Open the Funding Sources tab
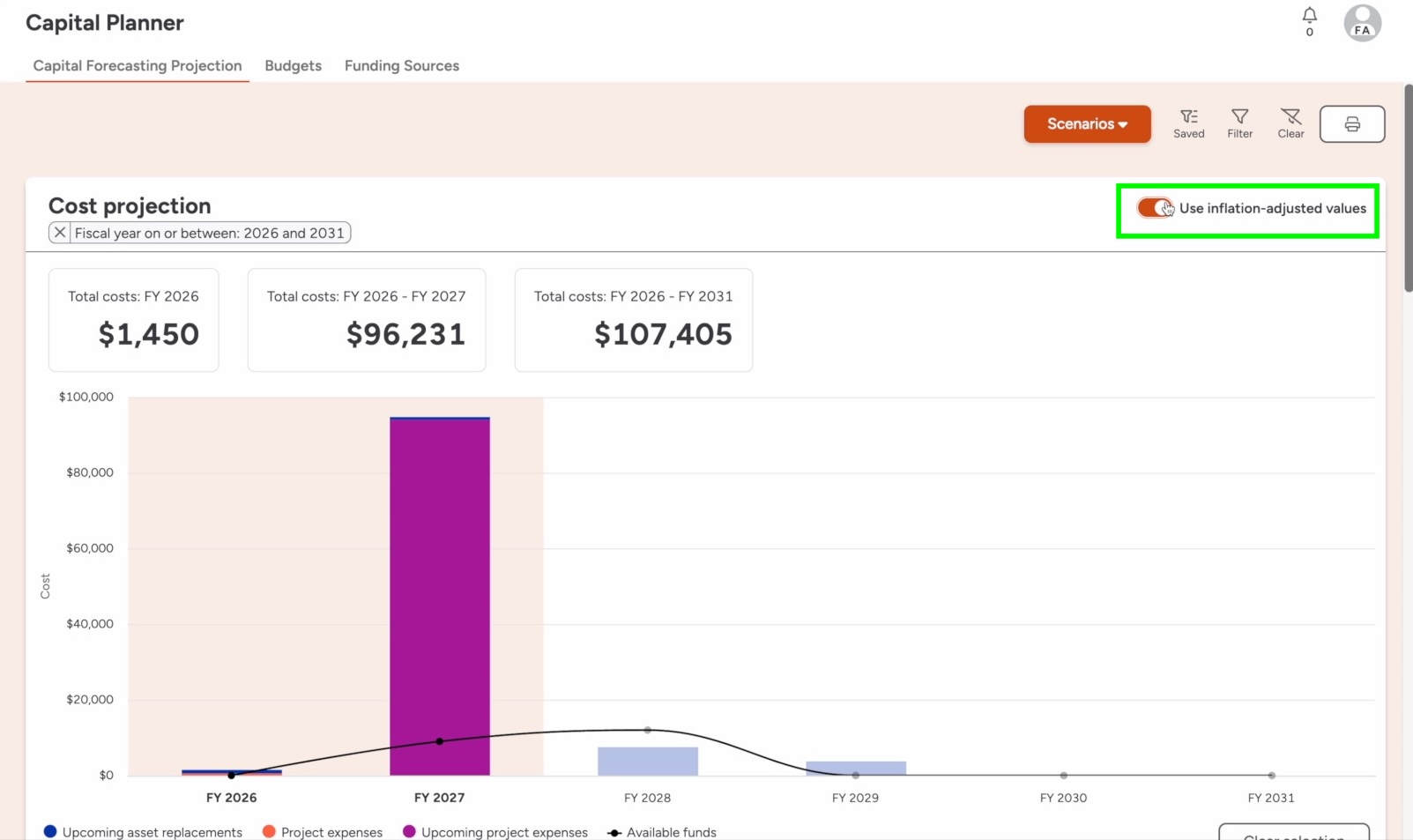1413x840 pixels. coord(401,66)
